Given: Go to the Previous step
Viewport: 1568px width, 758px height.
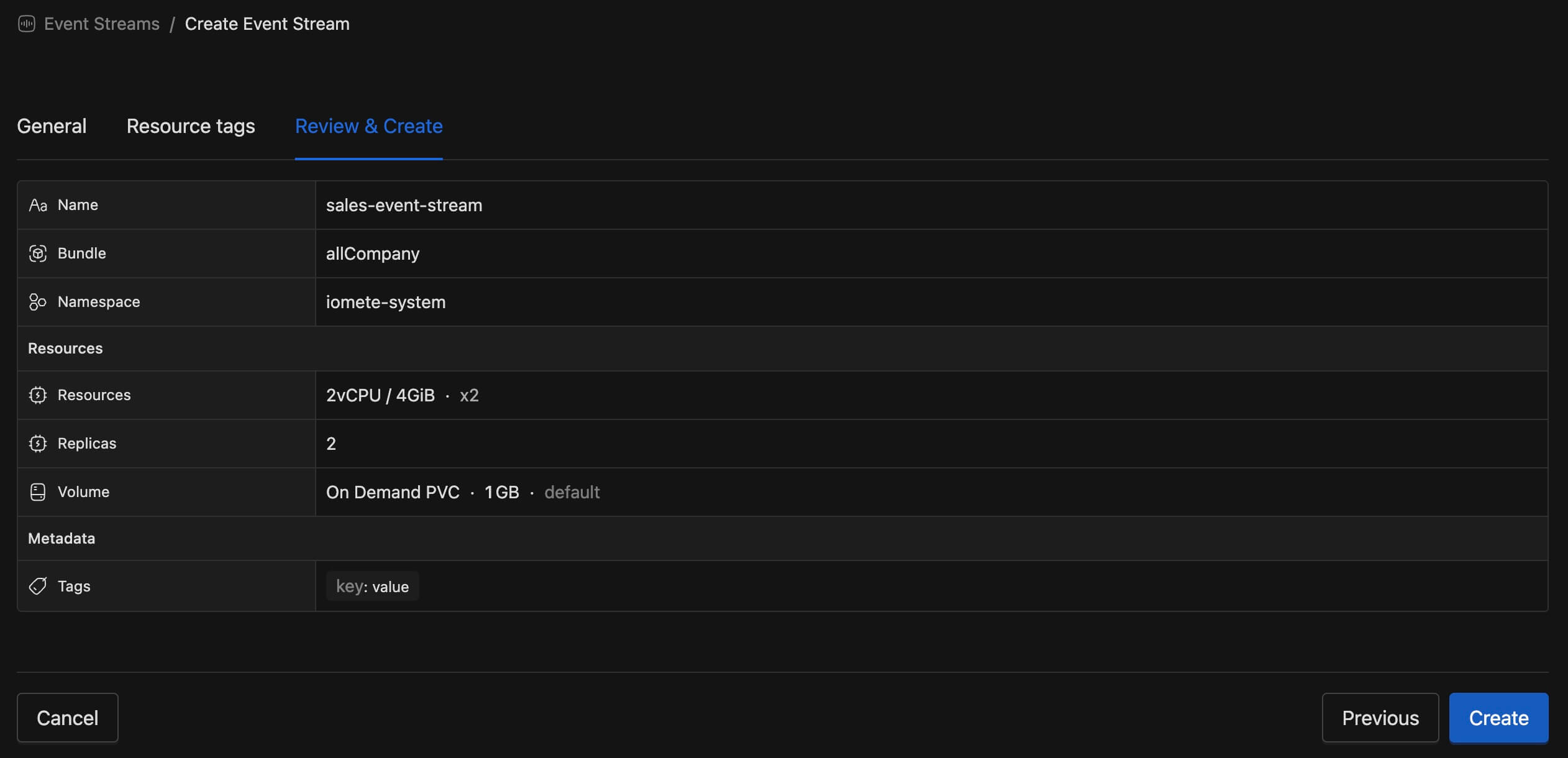Looking at the screenshot, I should click(x=1380, y=718).
